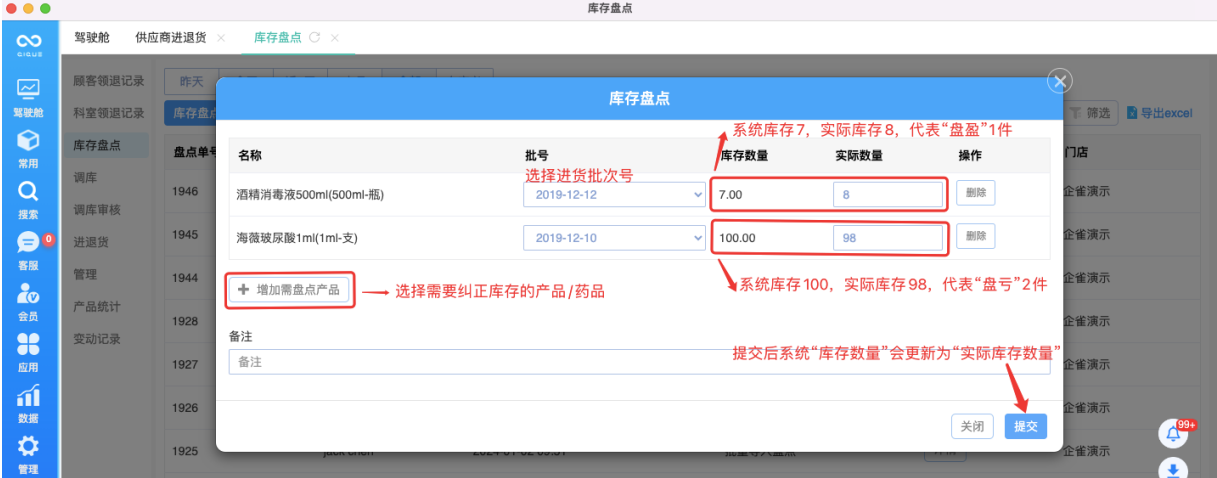Click 增加需盘点产品 button

coord(290,290)
